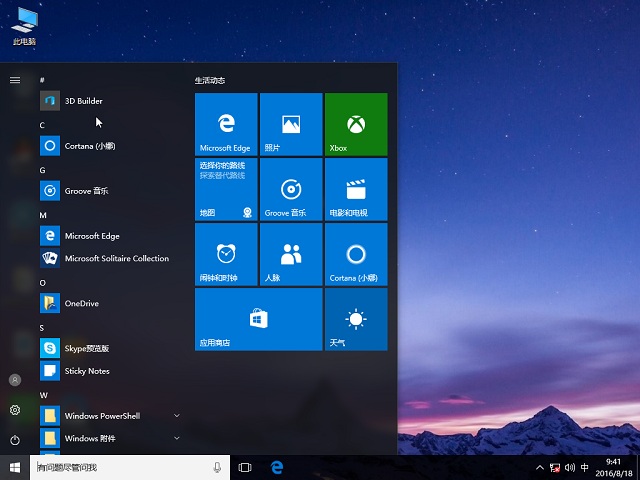Expand the Windows PowerShell folder
Image resolution: width=640 pixels, height=480 pixels.
pos(177,415)
